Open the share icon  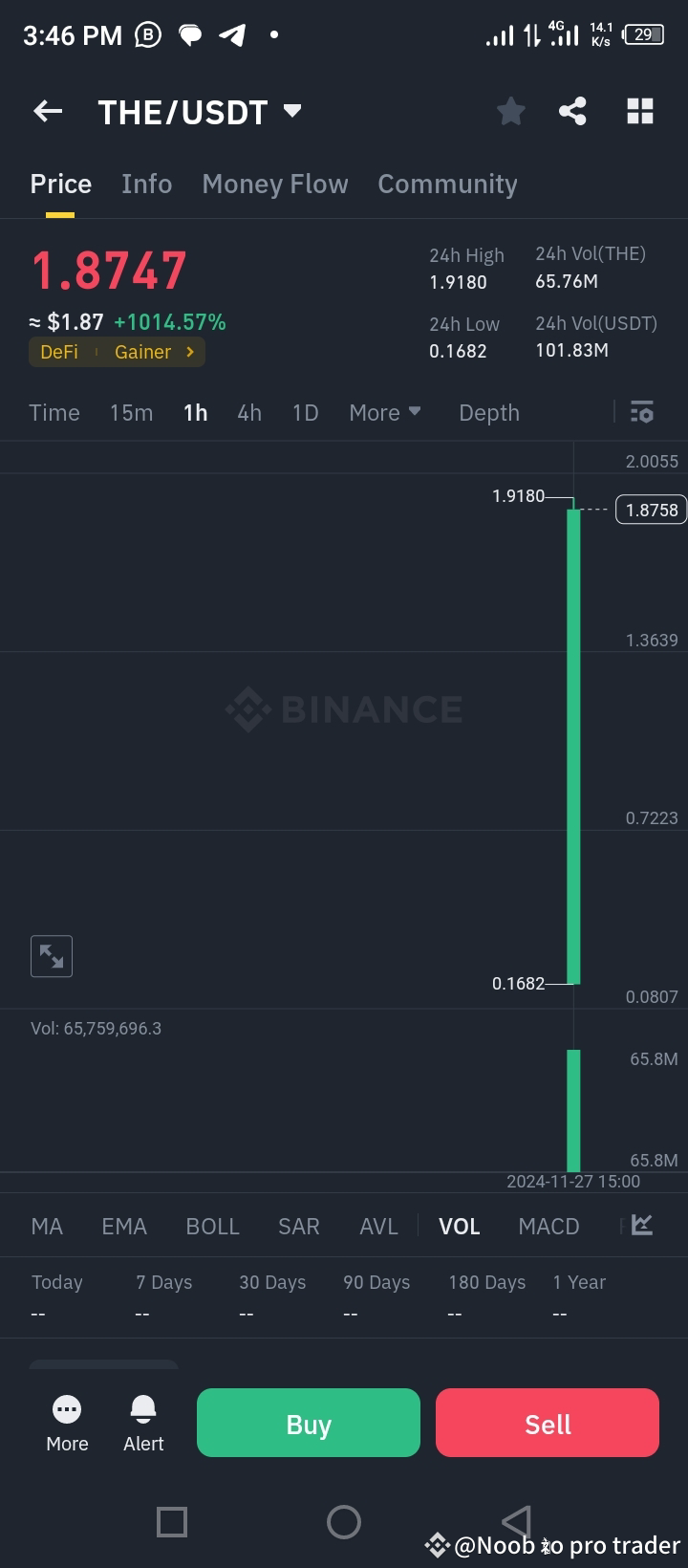pyautogui.click(x=574, y=111)
